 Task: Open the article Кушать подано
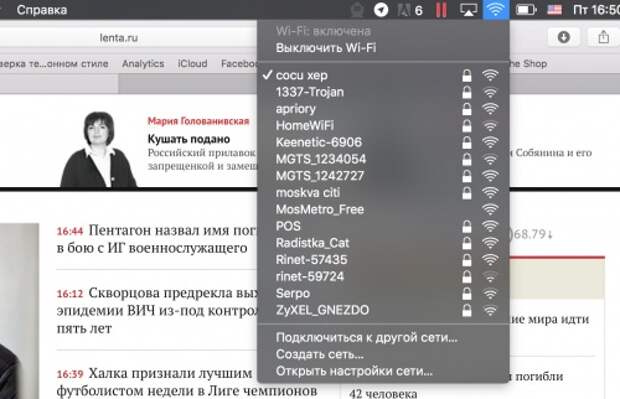[x=189, y=139]
